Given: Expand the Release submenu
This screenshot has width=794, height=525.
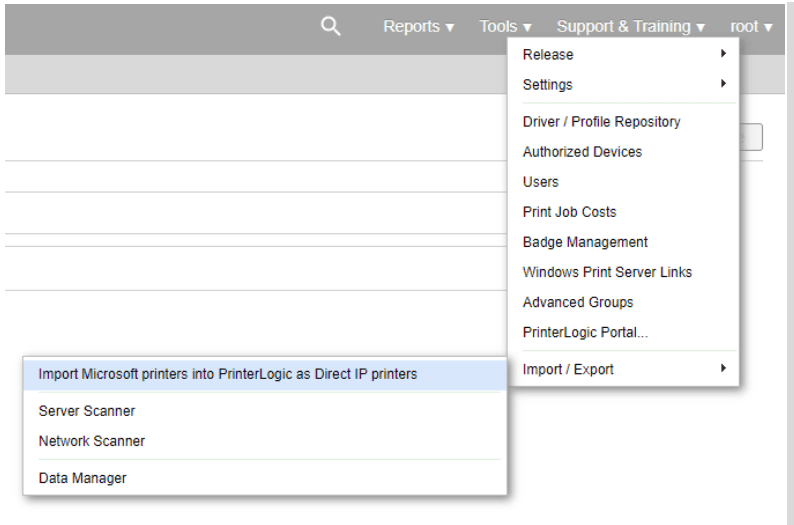Looking at the screenshot, I should [623, 54].
